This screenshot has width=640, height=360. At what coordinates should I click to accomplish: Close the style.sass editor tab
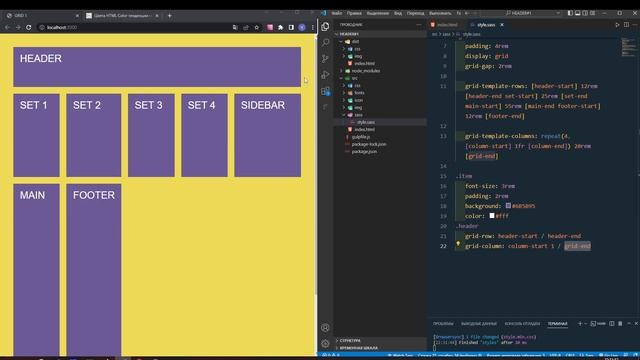pyautogui.click(x=502, y=25)
